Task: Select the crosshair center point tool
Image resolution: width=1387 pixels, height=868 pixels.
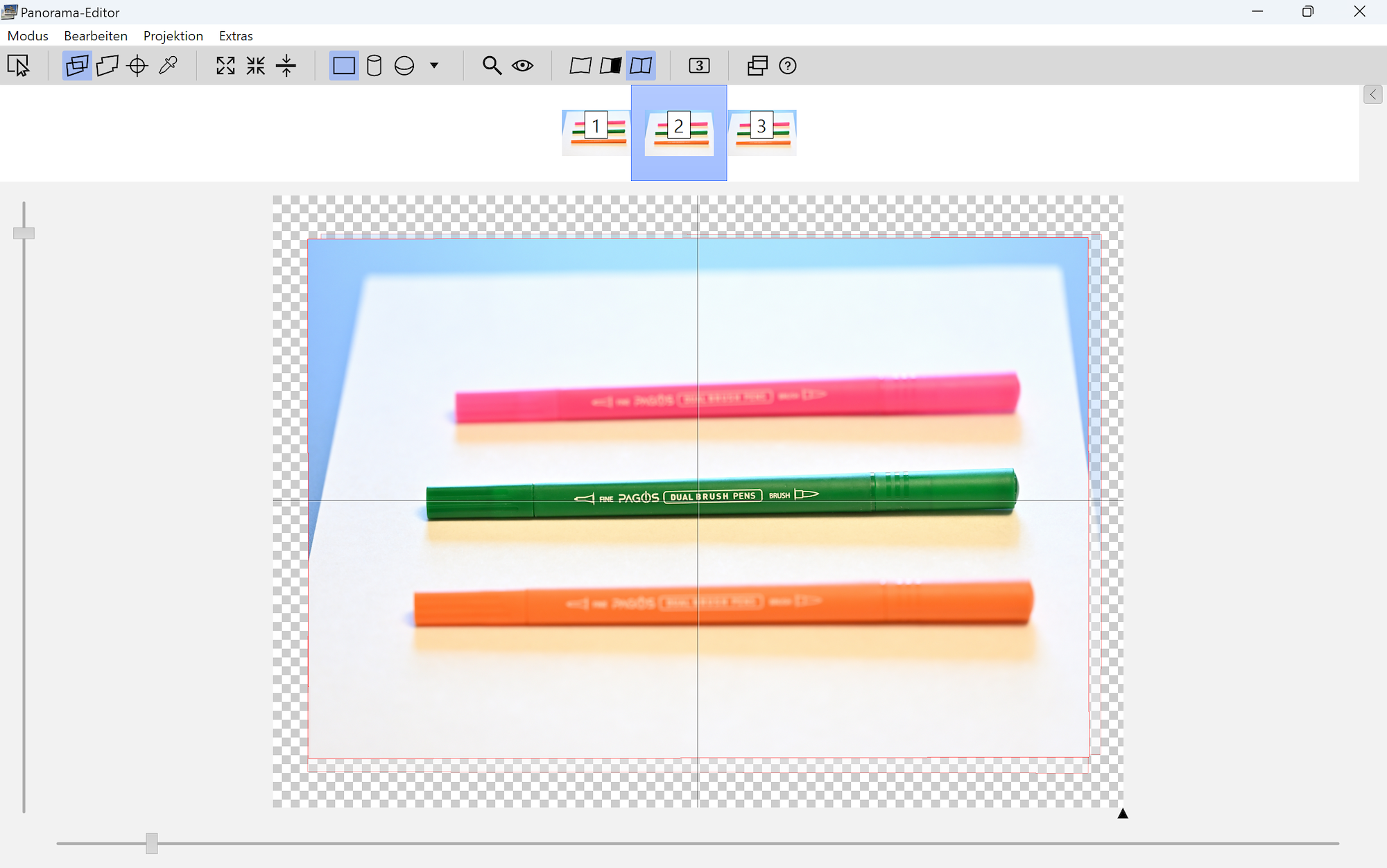Action: click(137, 66)
